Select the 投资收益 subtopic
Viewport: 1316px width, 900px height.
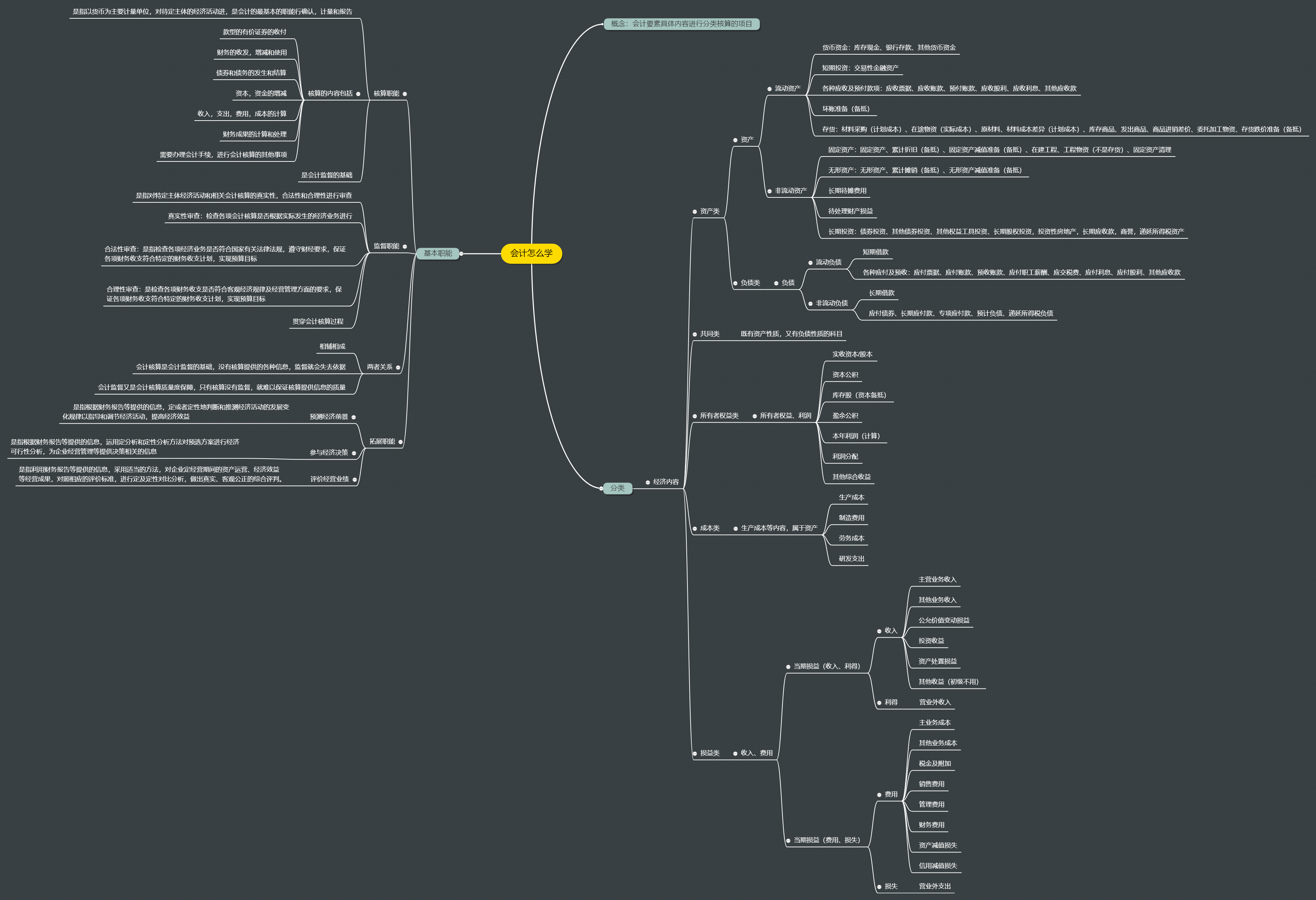click(x=932, y=641)
